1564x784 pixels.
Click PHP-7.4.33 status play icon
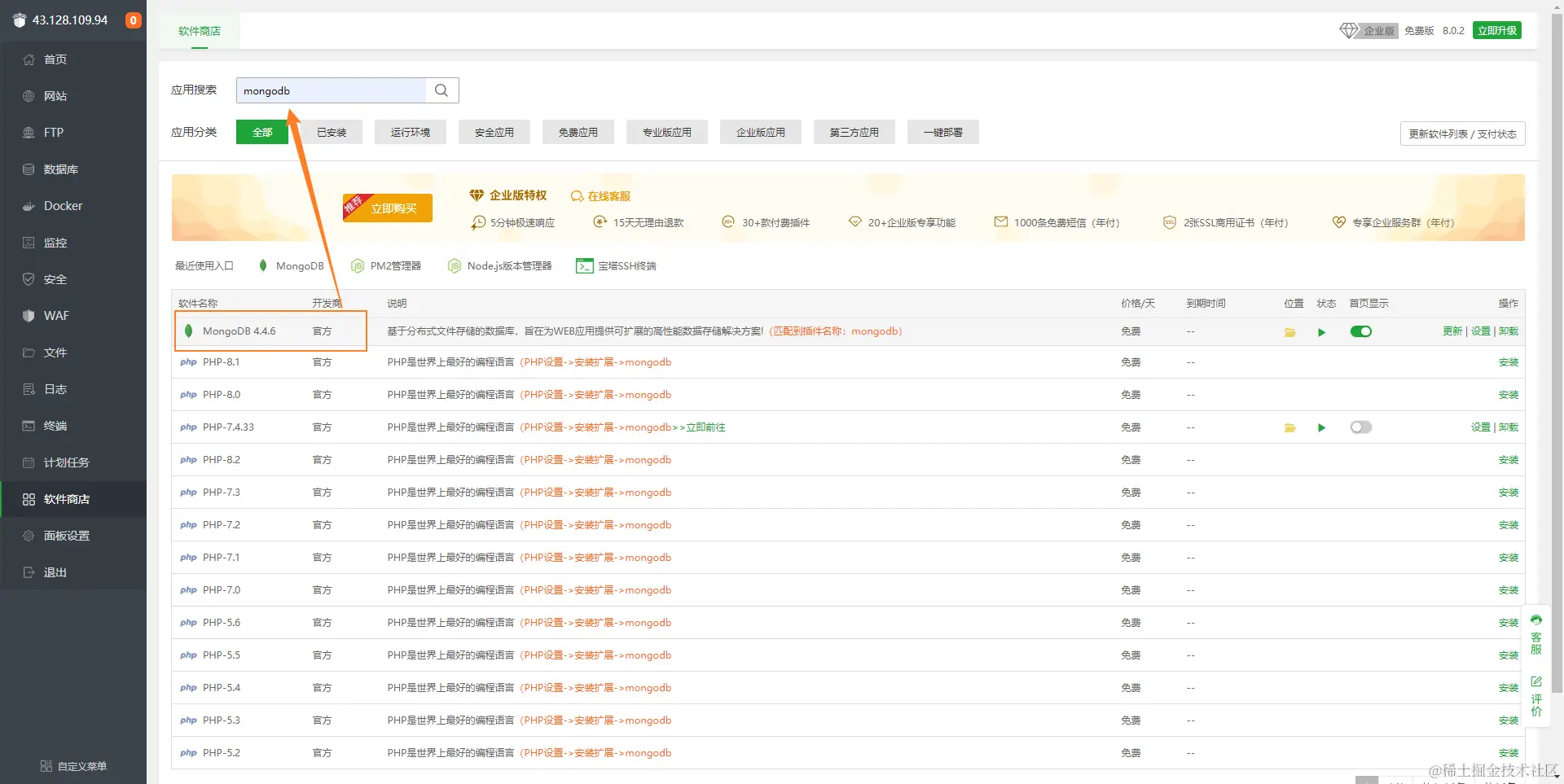tap(1321, 427)
